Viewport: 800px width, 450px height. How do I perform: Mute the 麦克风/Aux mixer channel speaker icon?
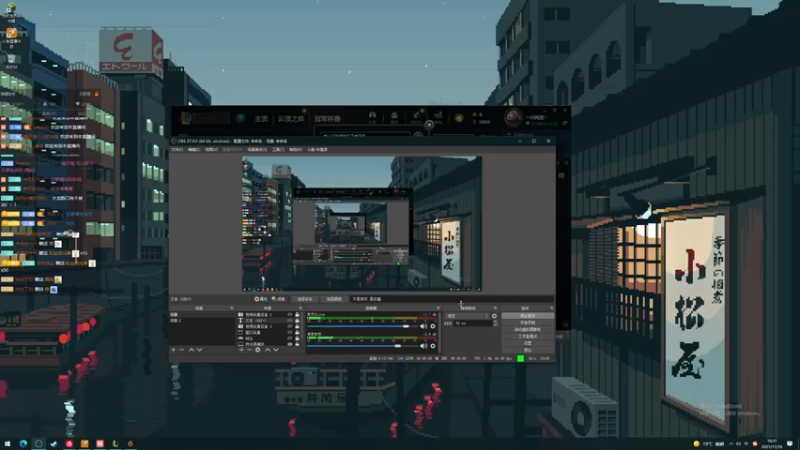point(423,326)
